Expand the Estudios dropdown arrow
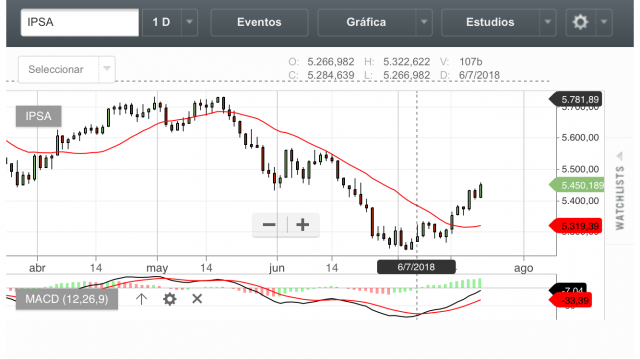This screenshot has height=360, width=640. 548,22
